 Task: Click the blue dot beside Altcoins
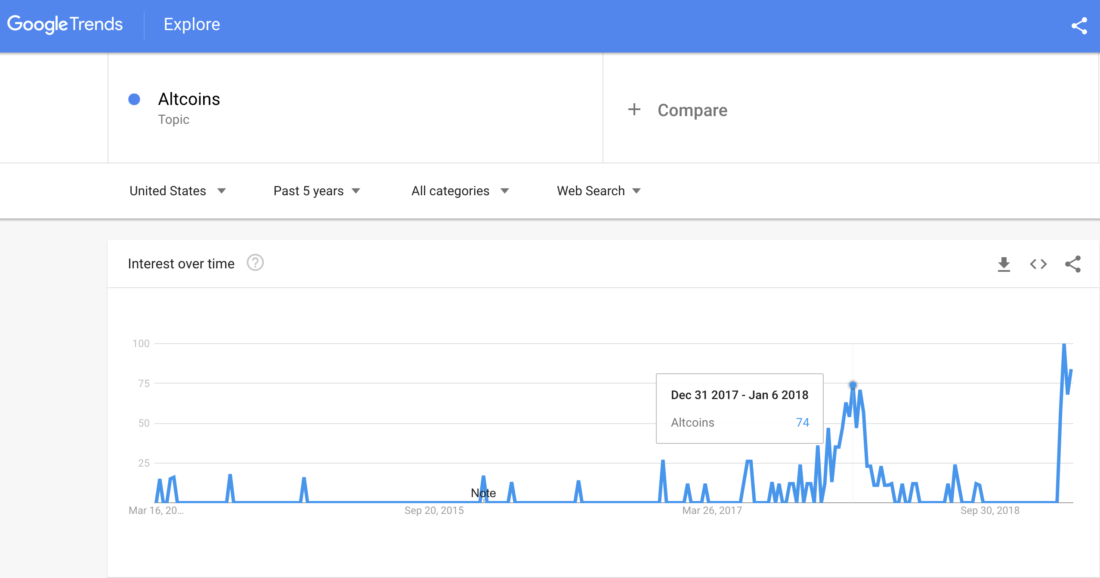[134, 99]
